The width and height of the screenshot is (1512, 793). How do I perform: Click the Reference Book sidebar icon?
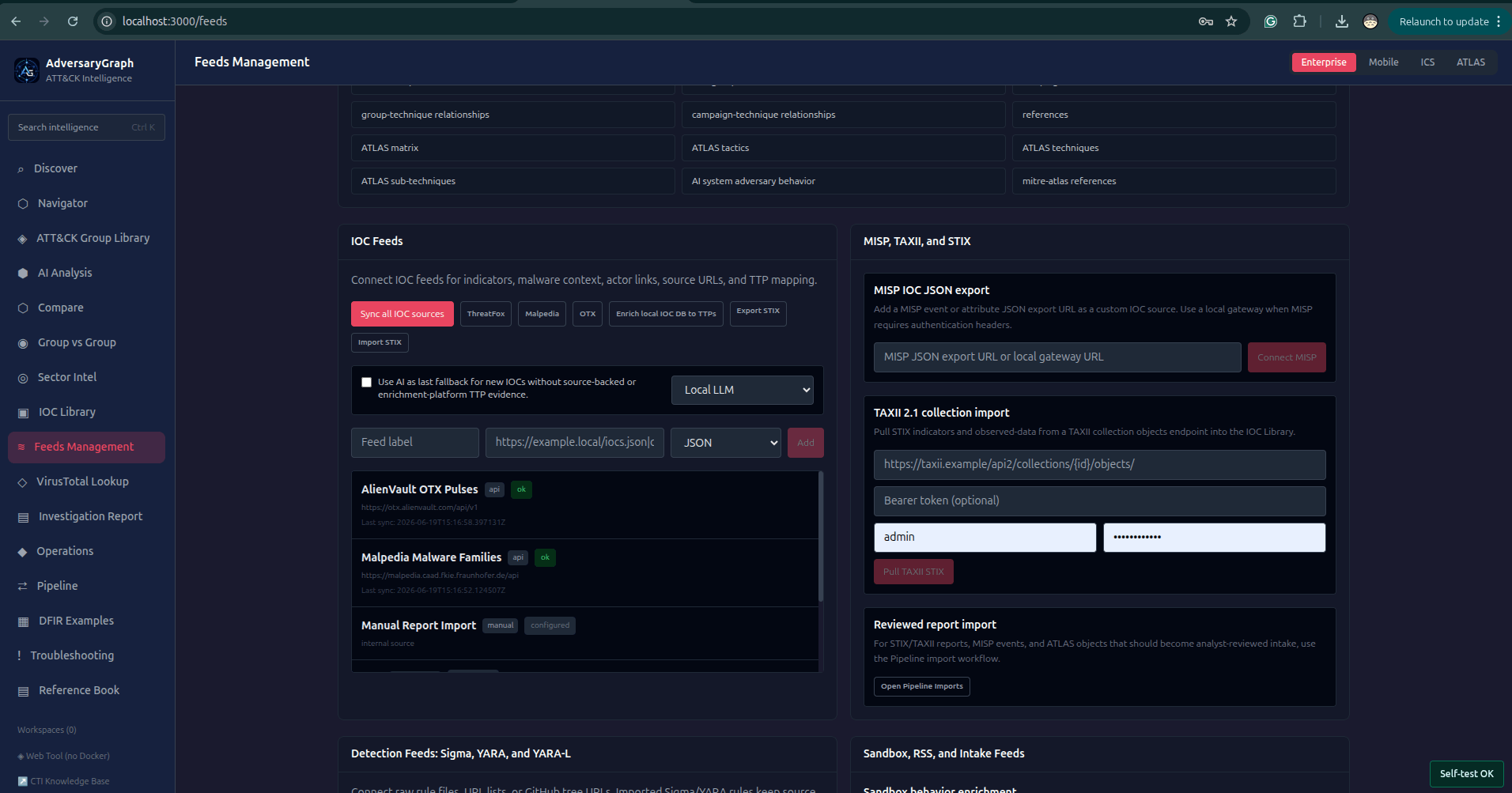pos(23,691)
